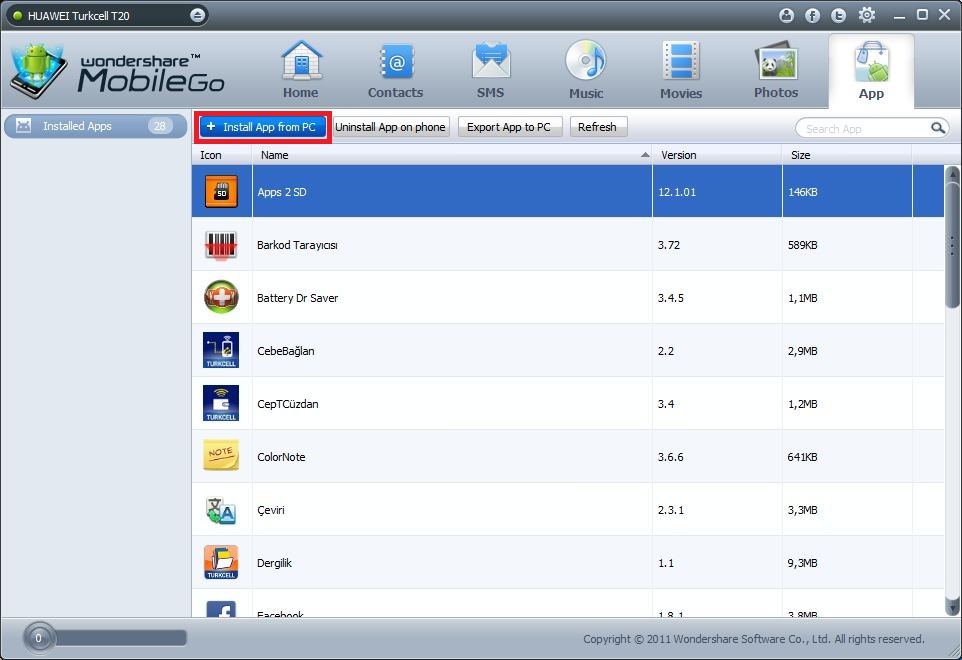Viewport: 962px width, 660px height.
Task: Open the Music disc icon
Action: pyautogui.click(x=586, y=61)
